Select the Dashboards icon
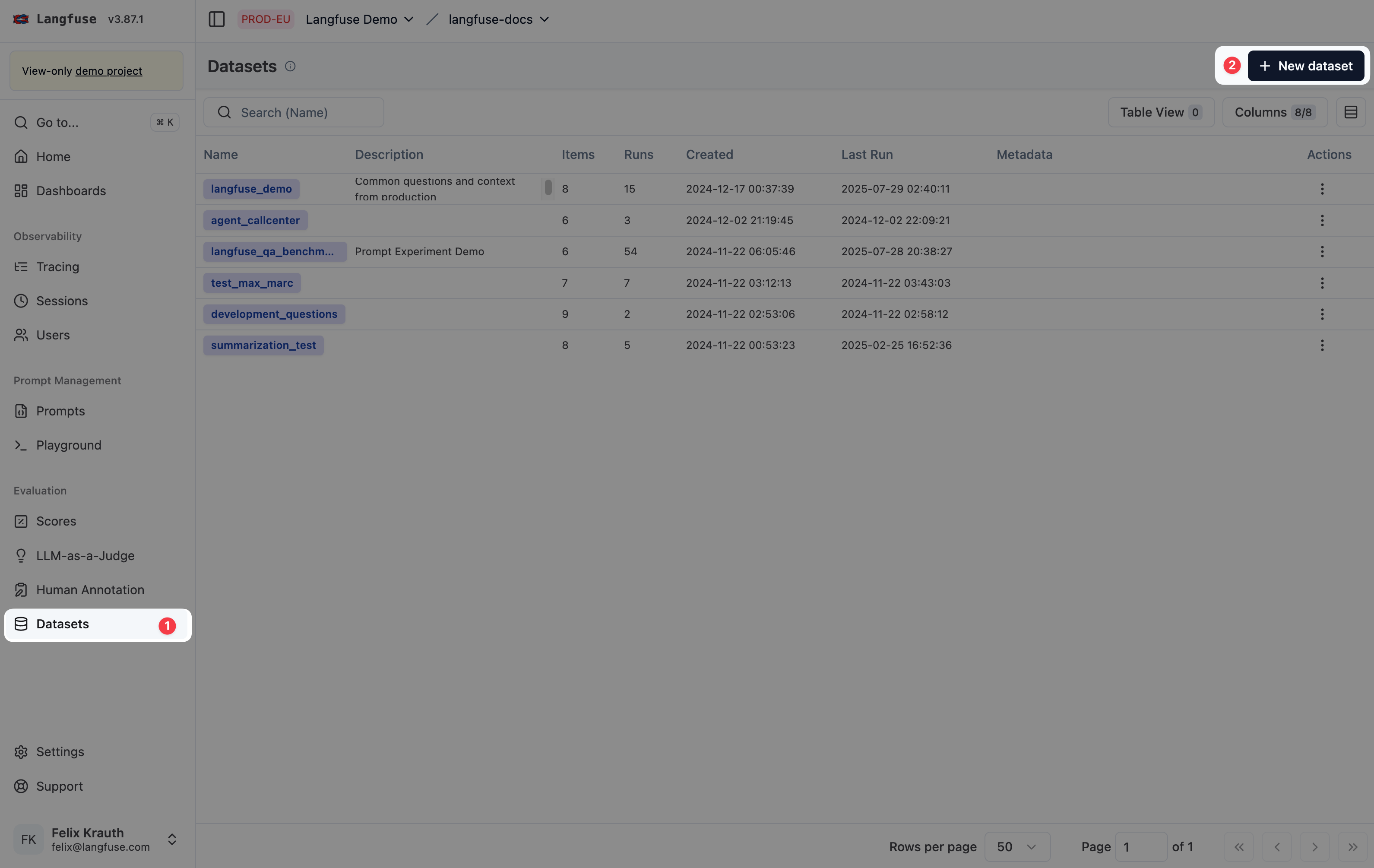Screen dimensions: 1374x868 coord(21,190)
